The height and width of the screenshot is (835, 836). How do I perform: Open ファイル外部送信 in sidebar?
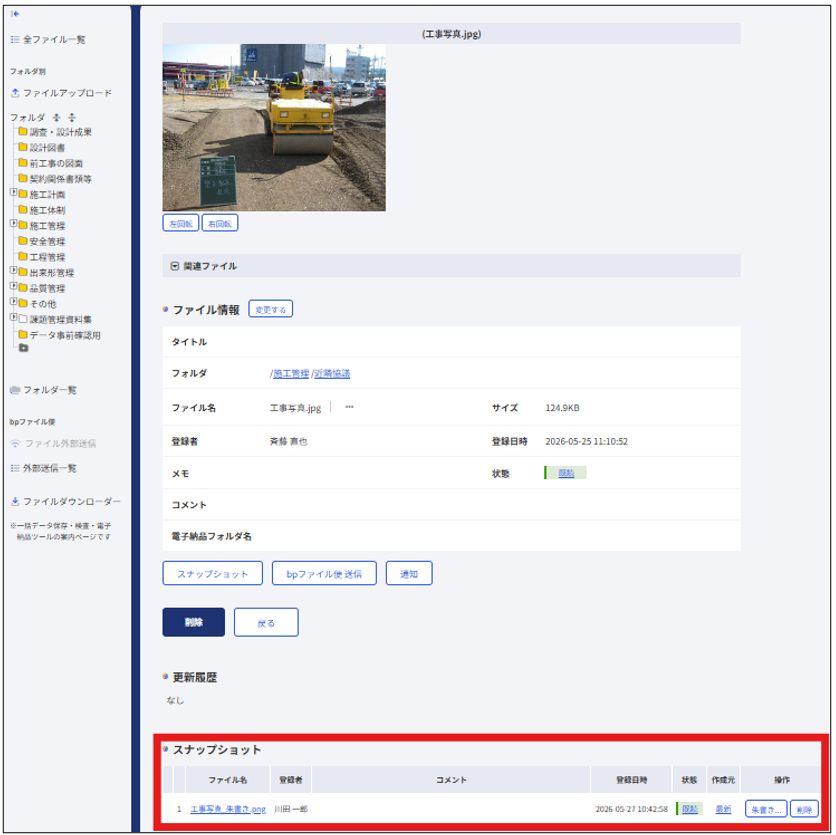tap(61, 444)
